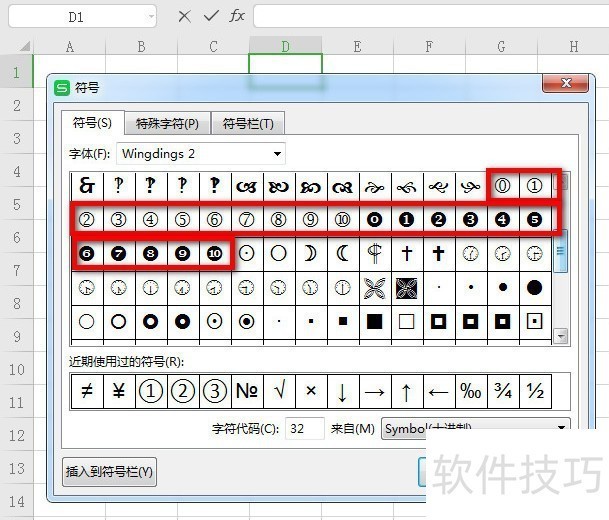Click 插入到符号栏(Y) button
Screen dimensions: 609x520
[x=109, y=472]
